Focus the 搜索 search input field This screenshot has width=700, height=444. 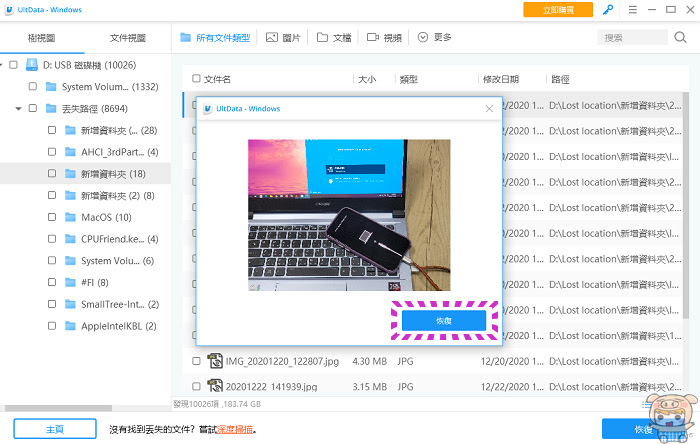coord(633,38)
